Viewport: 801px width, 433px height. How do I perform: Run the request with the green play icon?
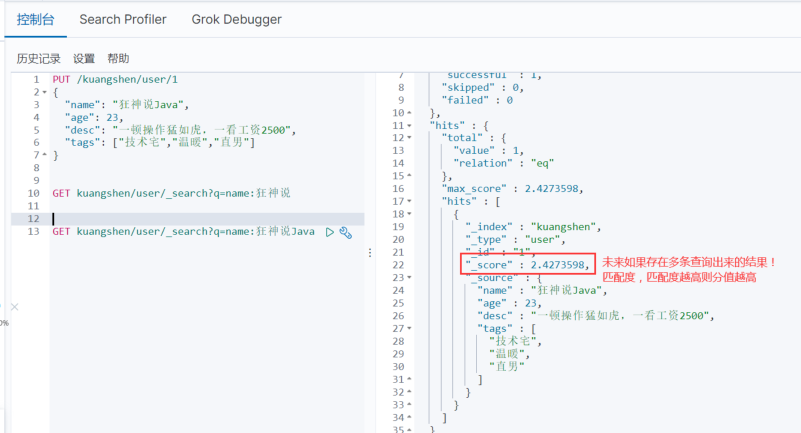coord(330,232)
